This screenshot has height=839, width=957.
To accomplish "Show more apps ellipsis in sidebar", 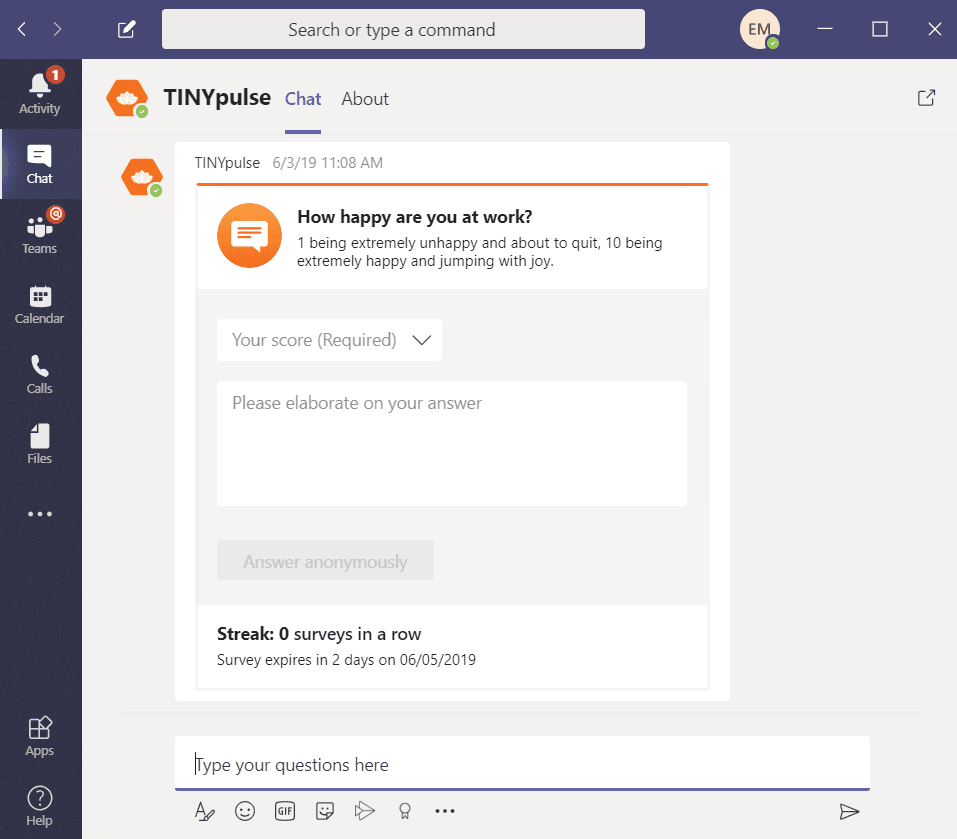I will (40, 514).
